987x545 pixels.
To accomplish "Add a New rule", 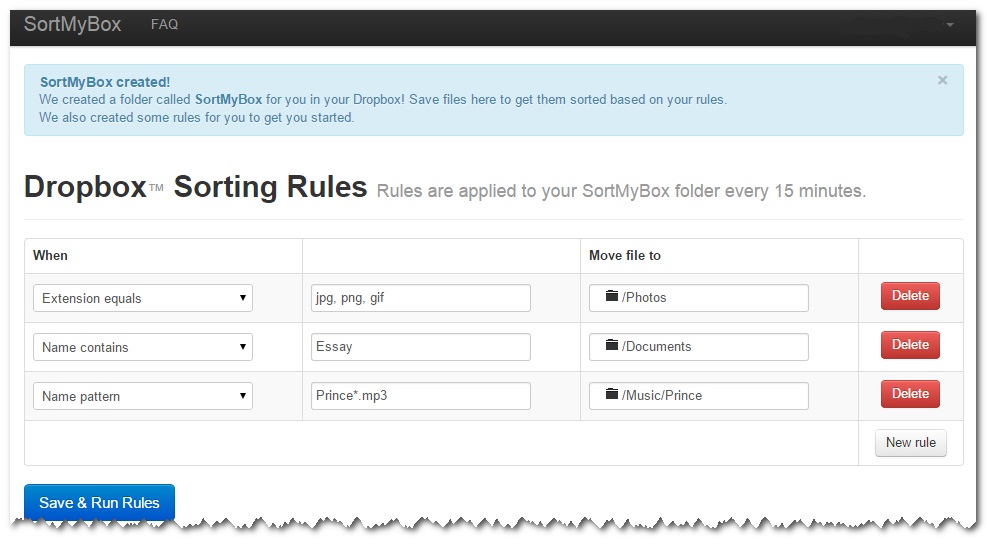I will click(x=911, y=443).
